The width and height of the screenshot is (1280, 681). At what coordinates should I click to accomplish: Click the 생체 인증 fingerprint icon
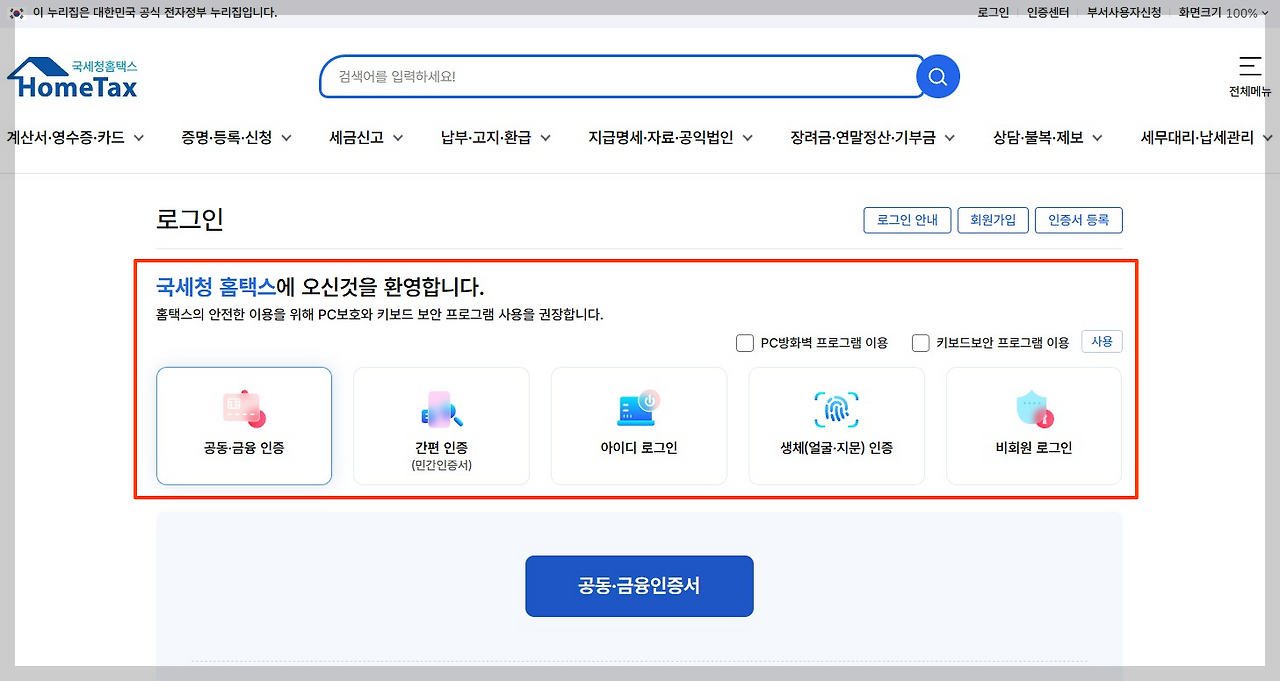click(836, 409)
